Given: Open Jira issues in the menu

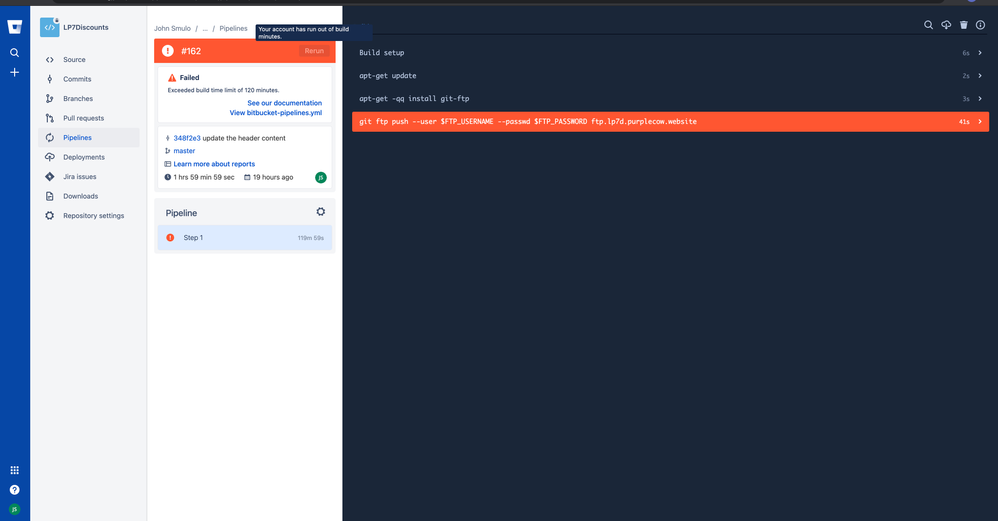Looking at the screenshot, I should tap(80, 177).
